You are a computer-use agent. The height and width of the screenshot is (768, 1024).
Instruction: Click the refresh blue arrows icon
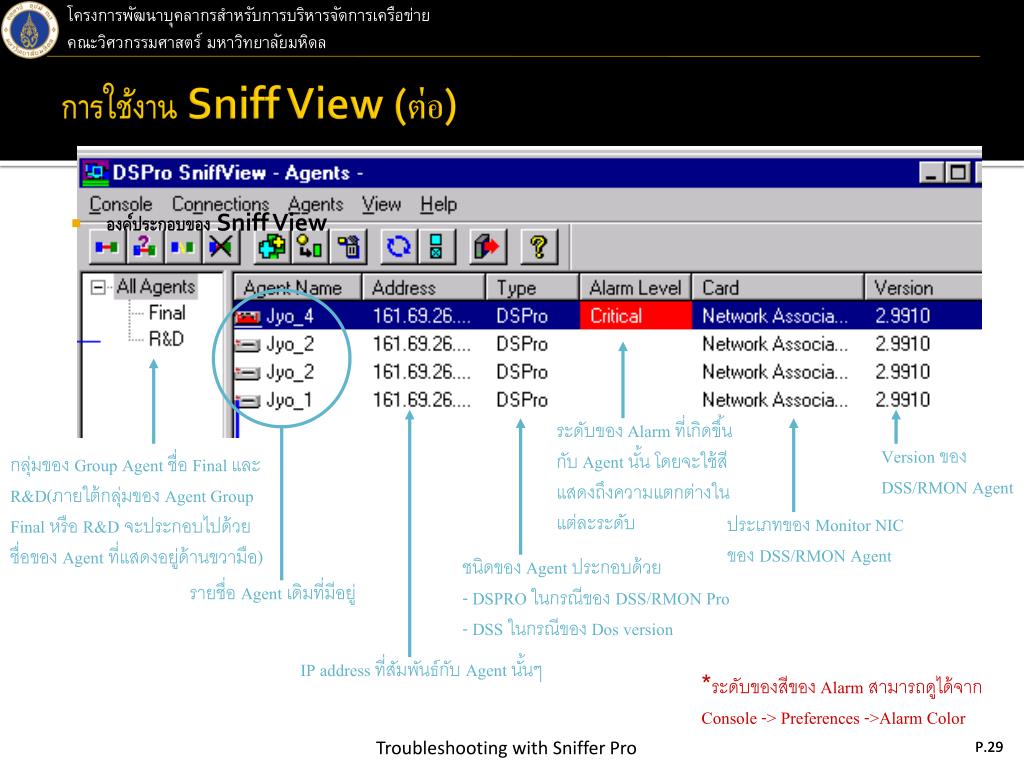pyautogui.click(x=398, y=247)
